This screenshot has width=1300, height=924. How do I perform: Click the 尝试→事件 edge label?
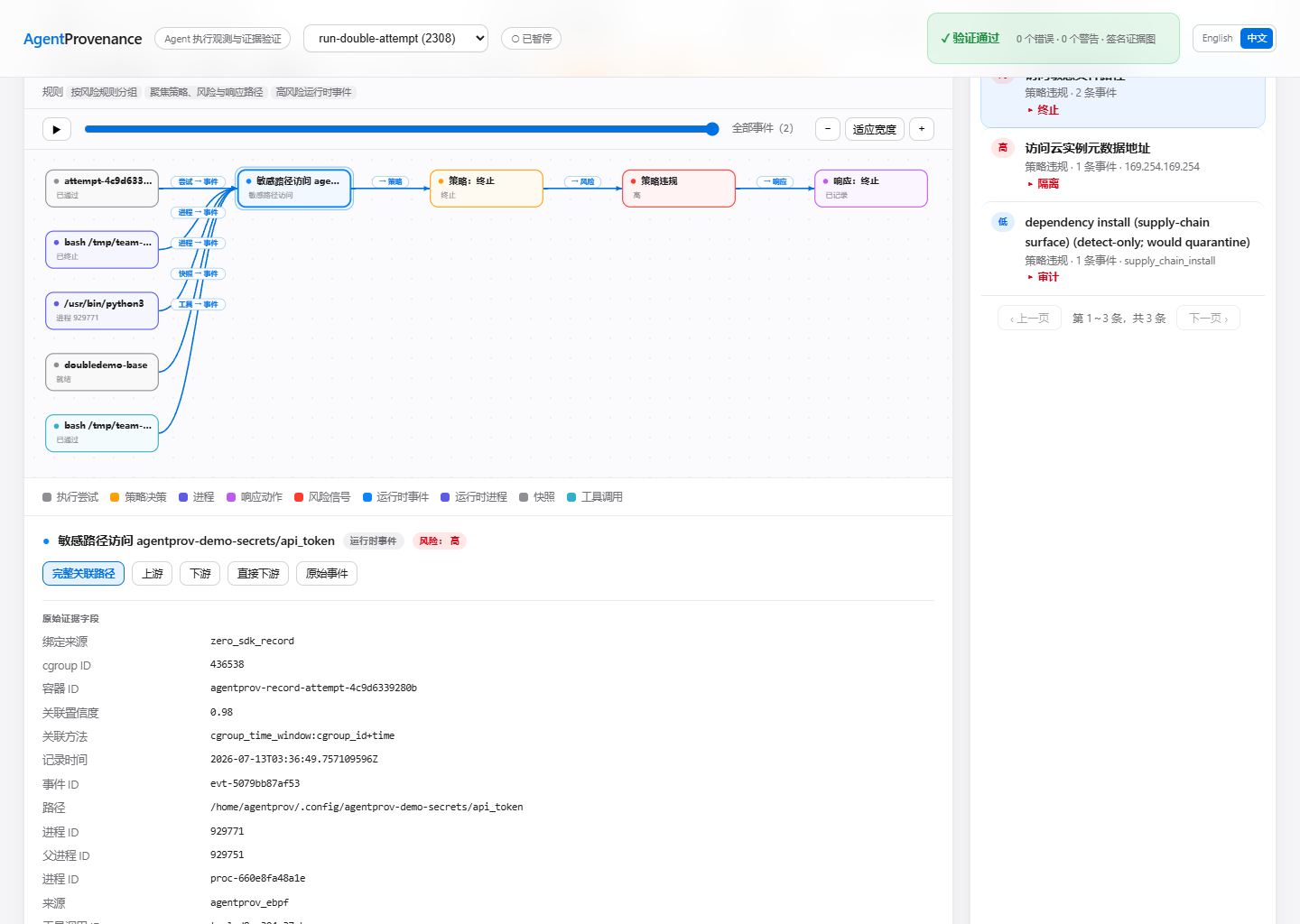click(x=198, y=181)
